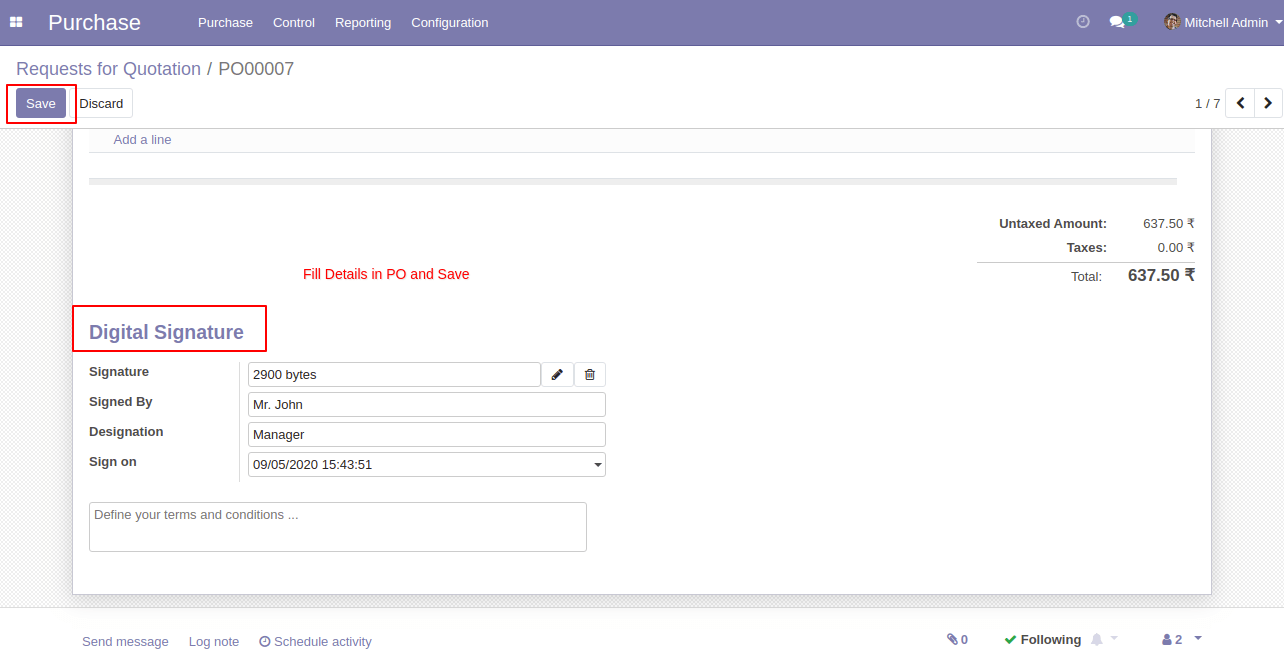View attachments via the paperclip icon

pos(952,639)
